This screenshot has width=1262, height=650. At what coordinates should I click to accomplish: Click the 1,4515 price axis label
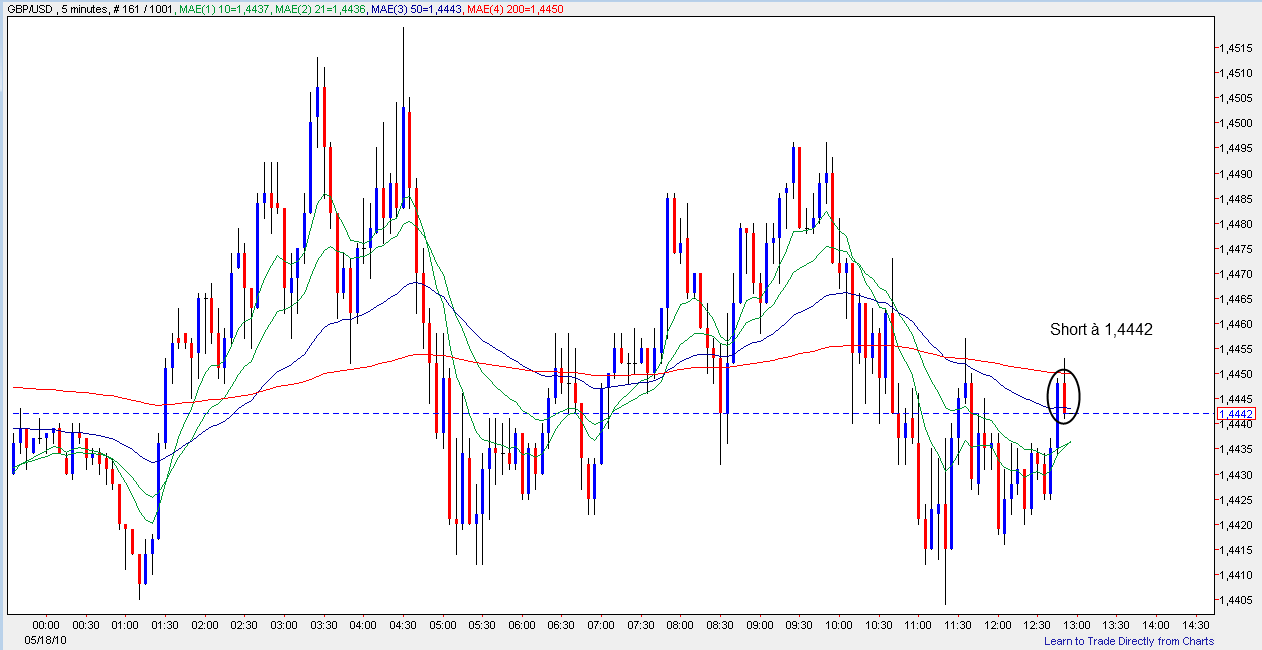[1235, 48]
